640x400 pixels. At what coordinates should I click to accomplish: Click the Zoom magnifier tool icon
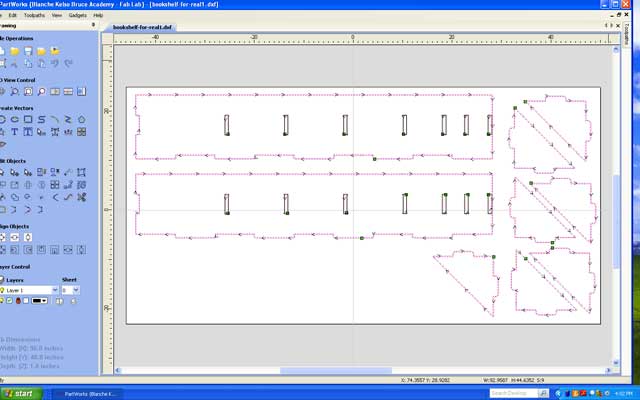15,91
